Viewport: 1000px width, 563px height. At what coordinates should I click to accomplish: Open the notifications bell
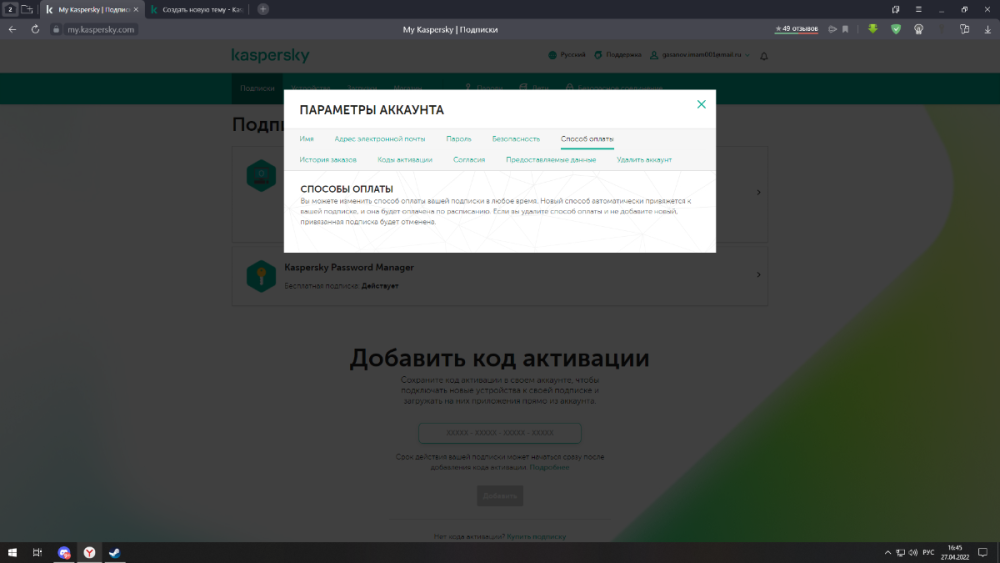tap(764, 56)
